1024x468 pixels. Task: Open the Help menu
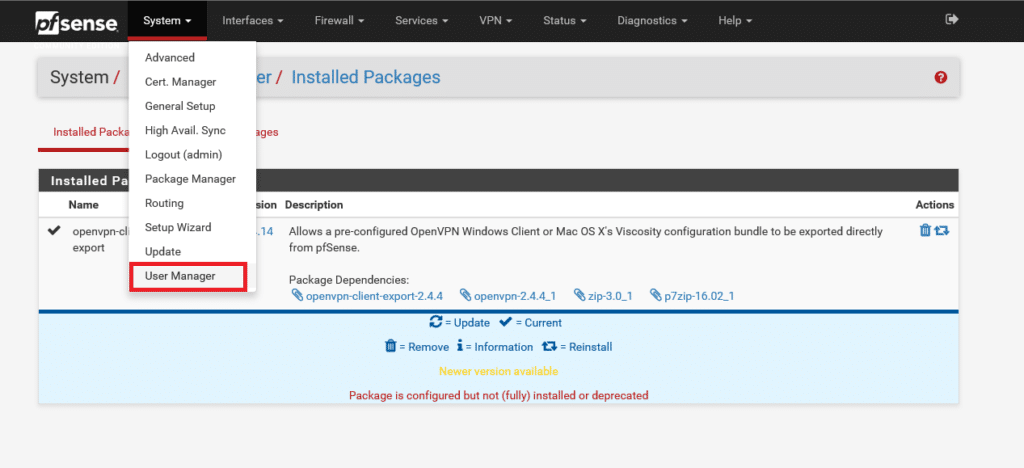pos(736,20)
